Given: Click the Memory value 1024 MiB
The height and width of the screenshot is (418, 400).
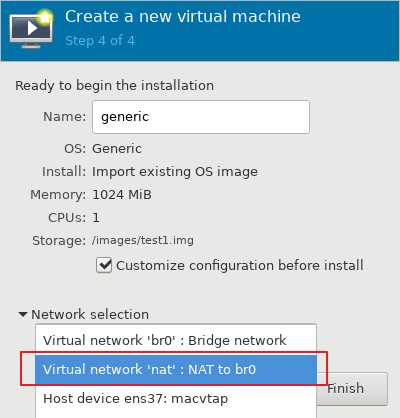Looking at the screenshot, I should click(122, 195).
